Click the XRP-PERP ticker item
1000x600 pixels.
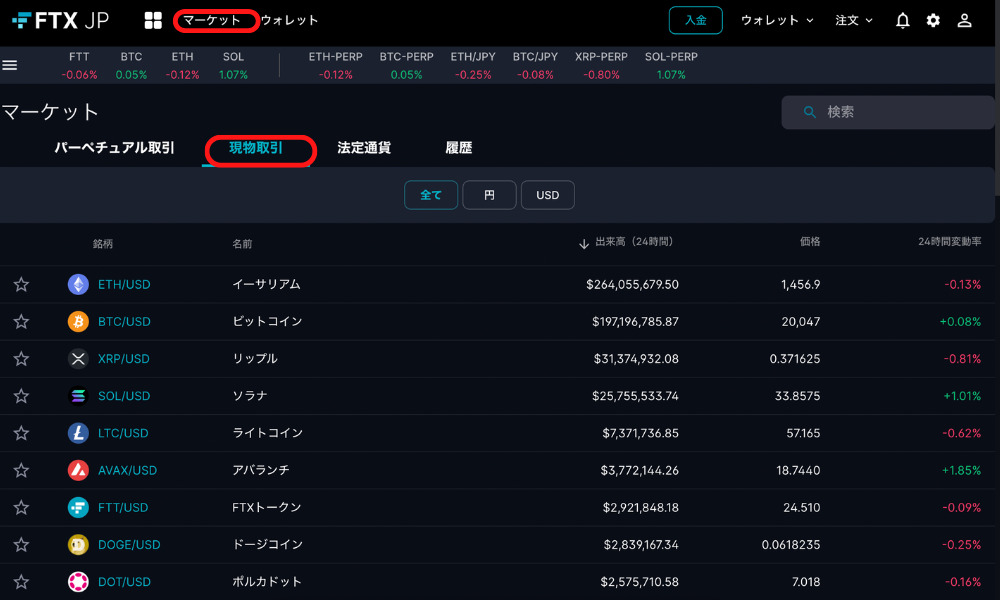coord(601,65)
